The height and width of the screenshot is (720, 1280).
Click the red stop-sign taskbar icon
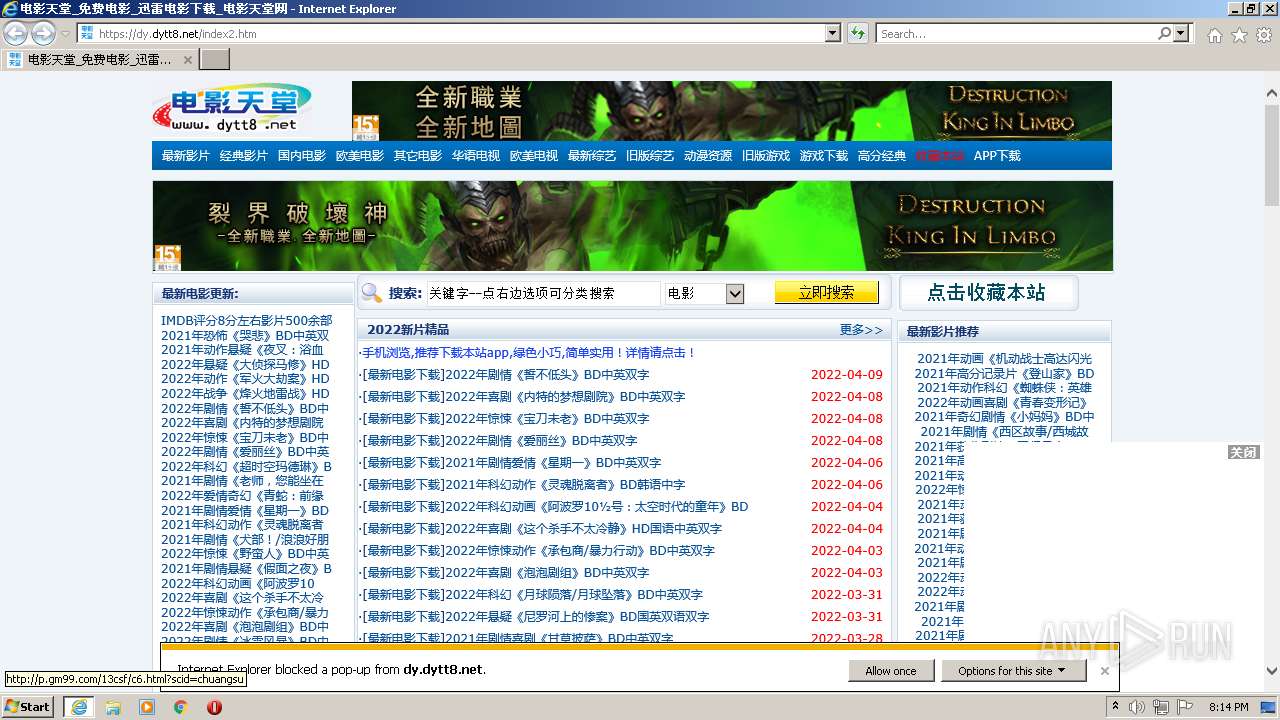[x=214, y=707]
